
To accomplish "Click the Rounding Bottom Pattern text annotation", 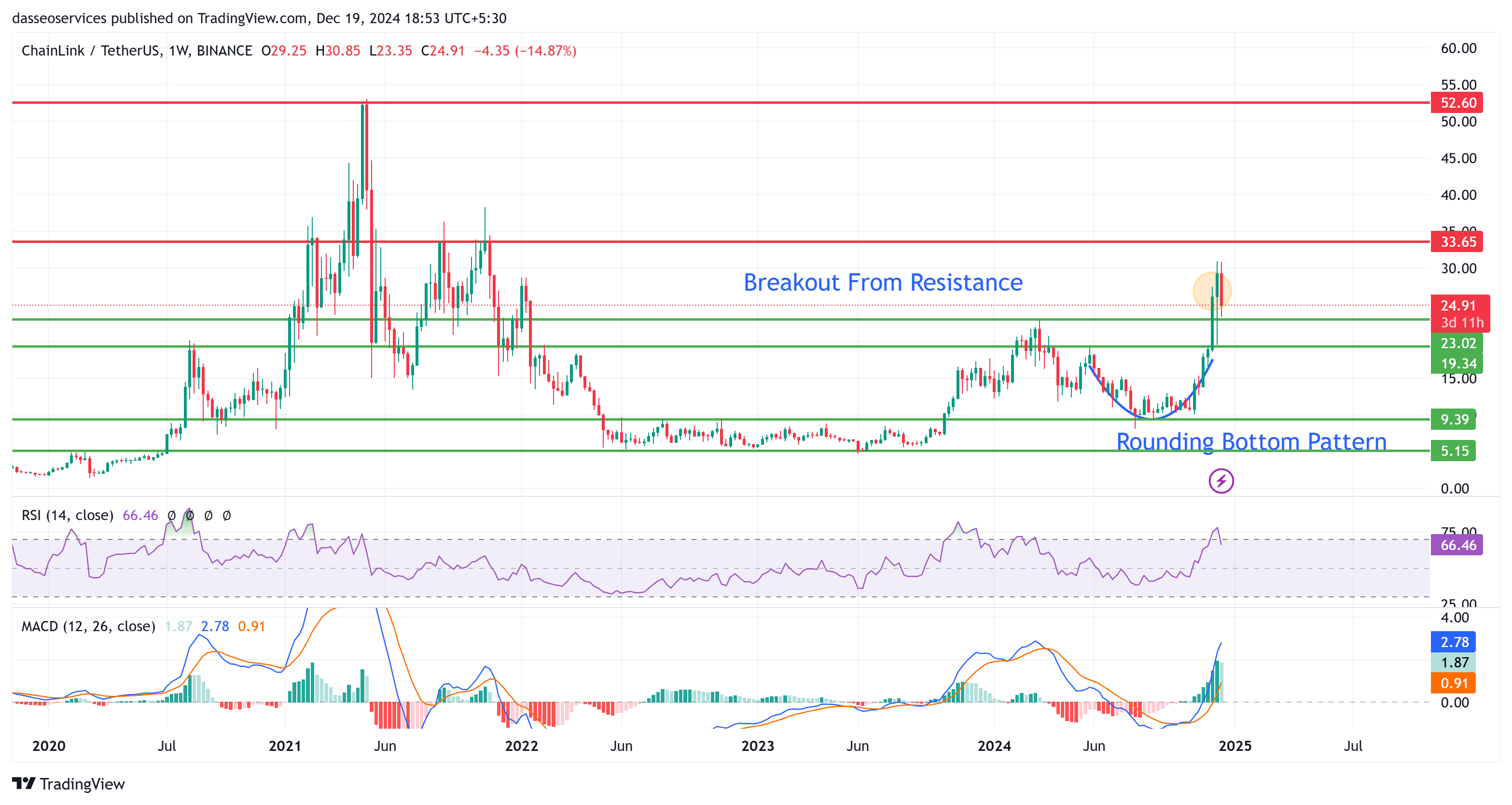I will point(1251,441).
